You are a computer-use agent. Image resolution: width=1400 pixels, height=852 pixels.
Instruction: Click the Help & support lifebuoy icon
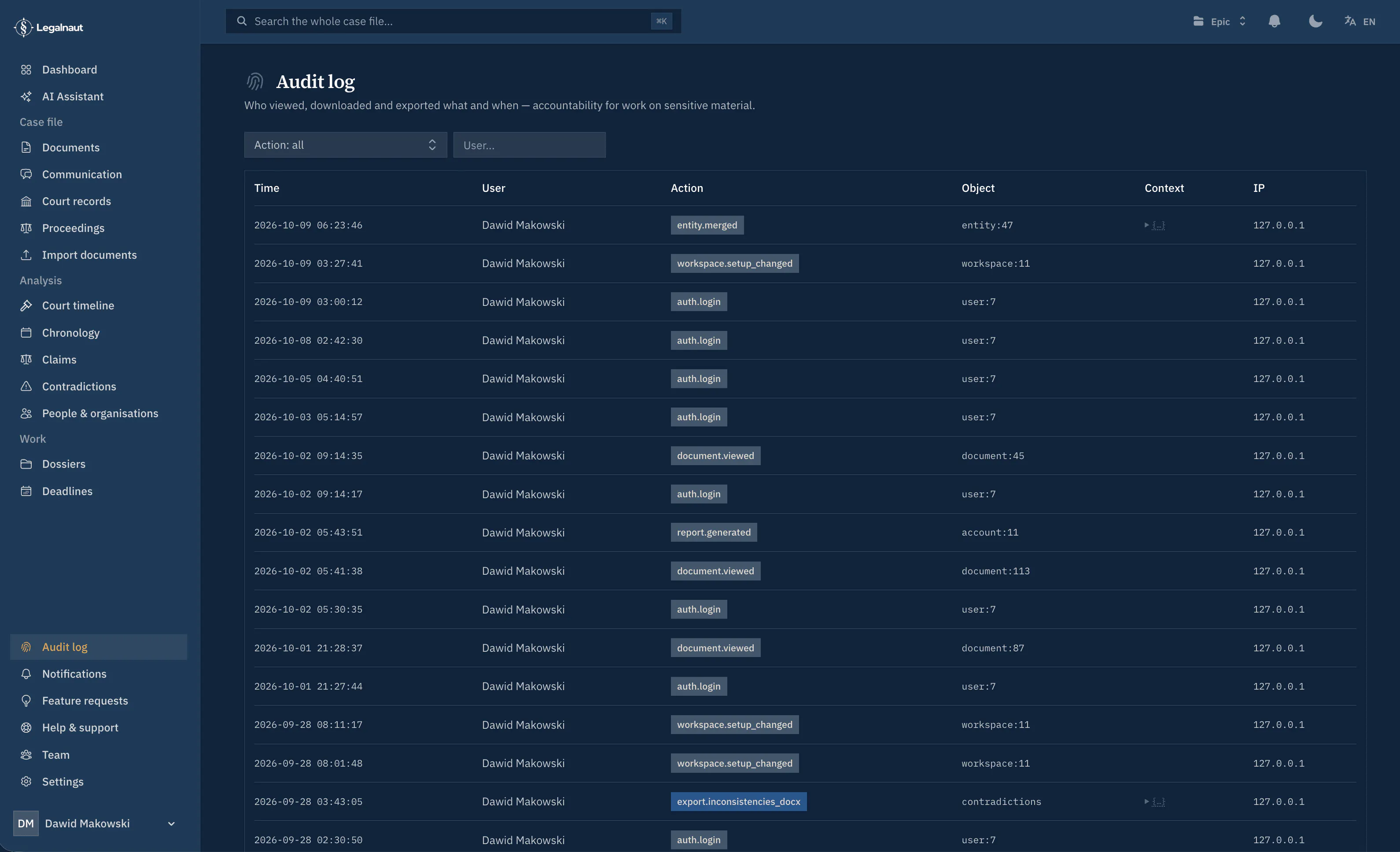click(26, 727)
